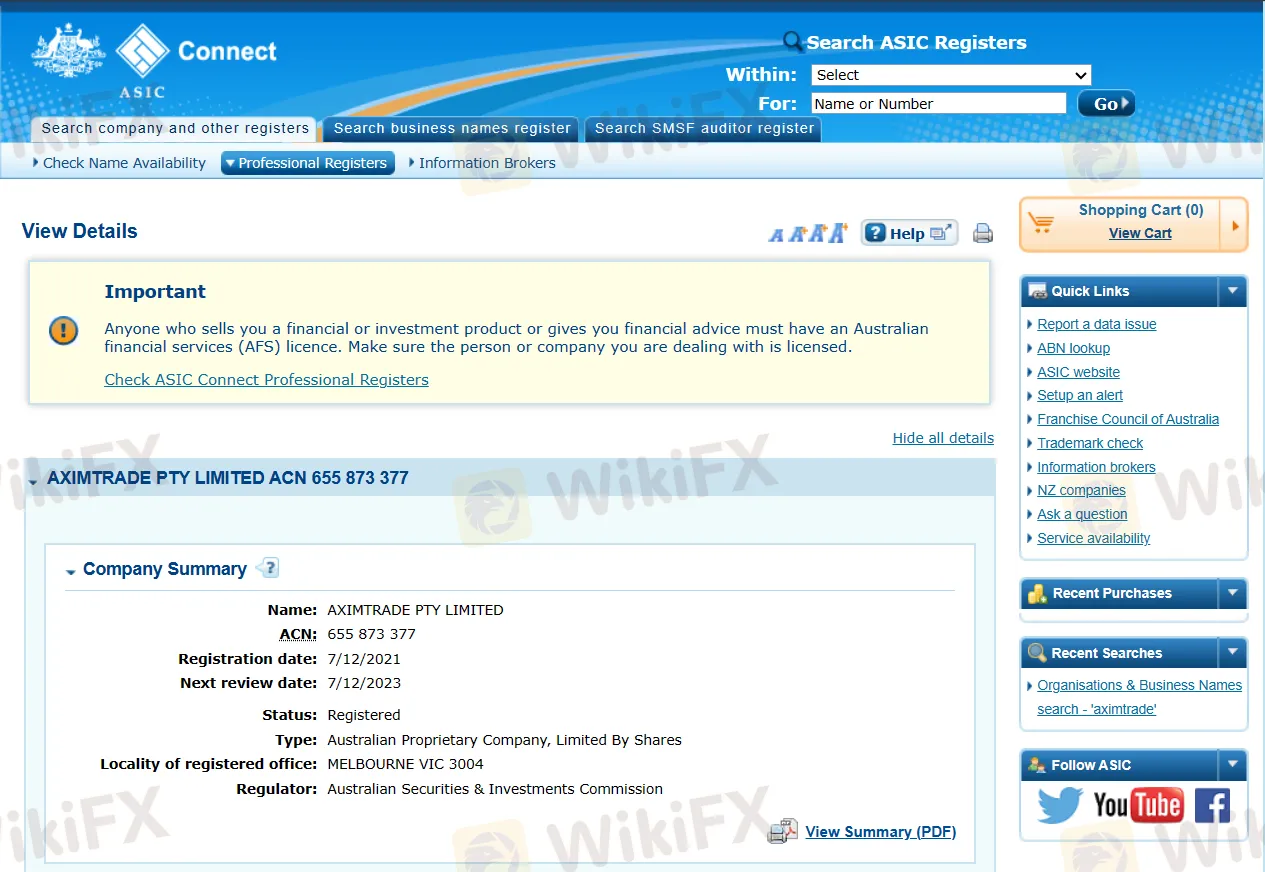The width and height of the screenshot is (1265, 872).
Task: Open the Professional Registers menu
Action: click(307, 163)
